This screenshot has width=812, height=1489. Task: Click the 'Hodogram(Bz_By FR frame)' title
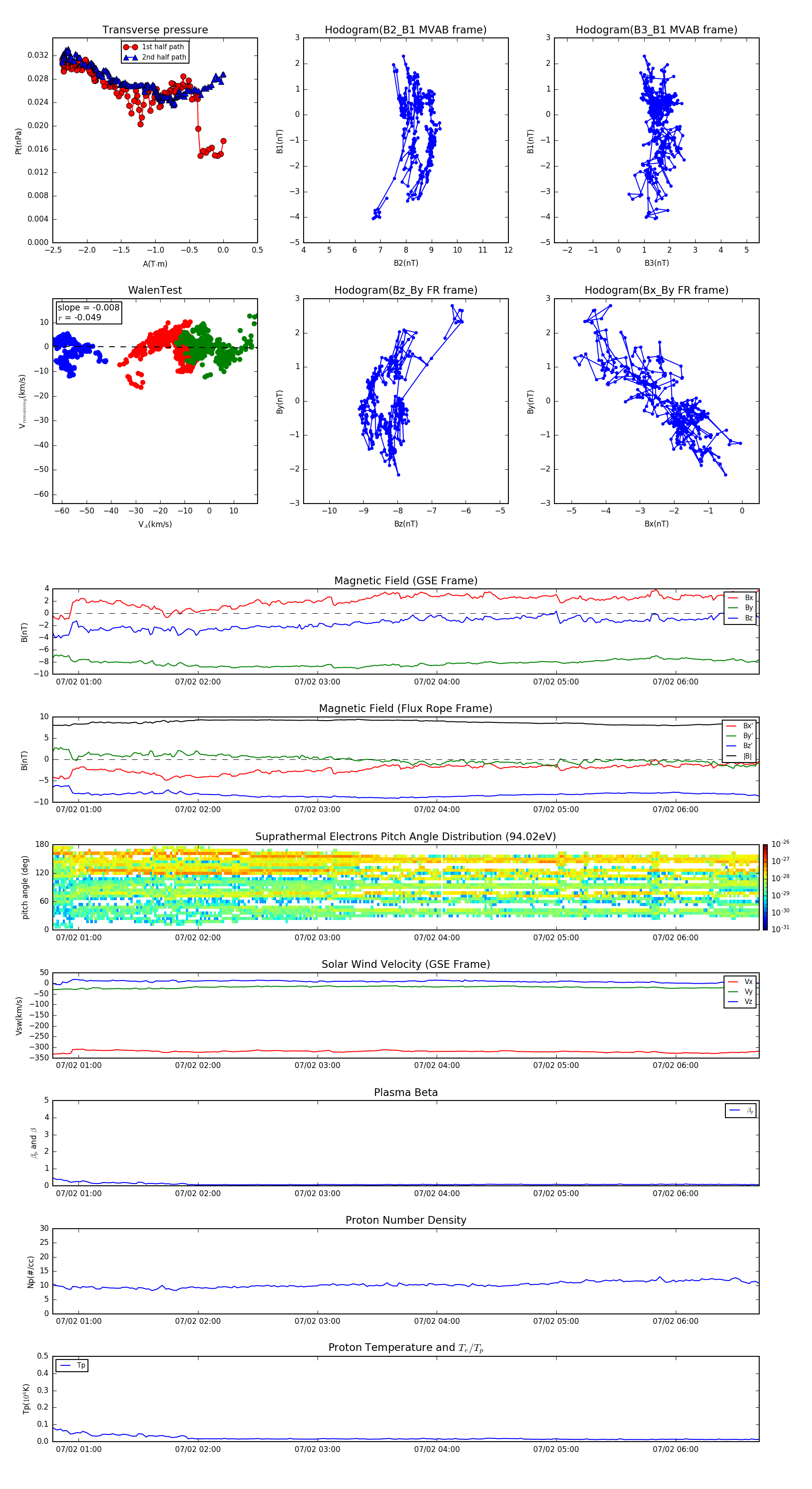406,290
